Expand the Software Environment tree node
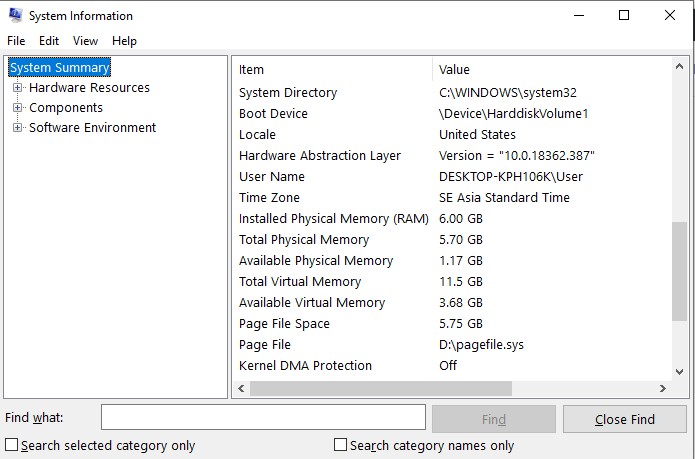 tap(17, 128)
